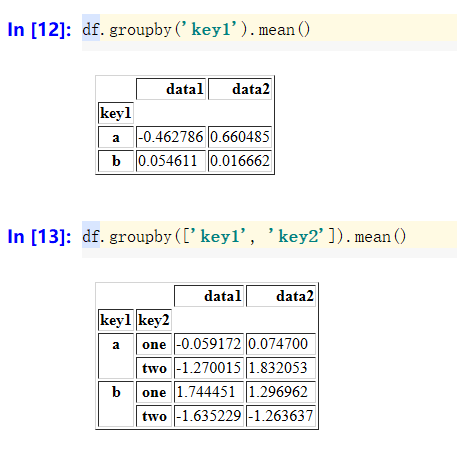Image resolution: width=457 pixels, height=455 pixels.
Task: Select group b cell in second table
Action: coord(116,404)
